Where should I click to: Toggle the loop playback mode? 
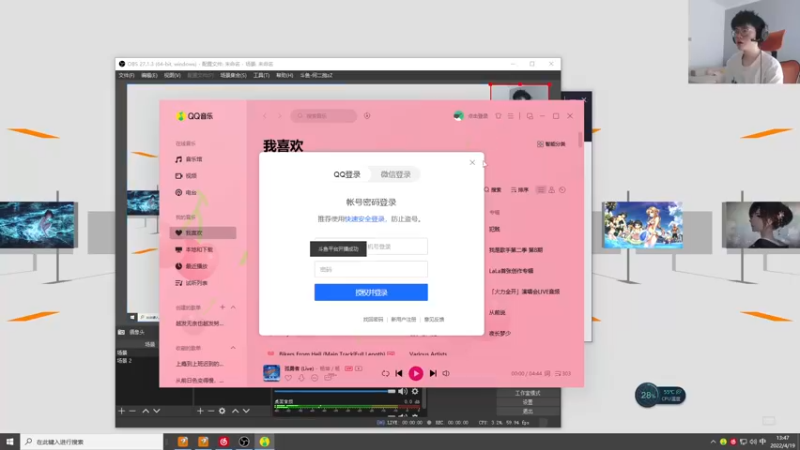pos(385,373)
